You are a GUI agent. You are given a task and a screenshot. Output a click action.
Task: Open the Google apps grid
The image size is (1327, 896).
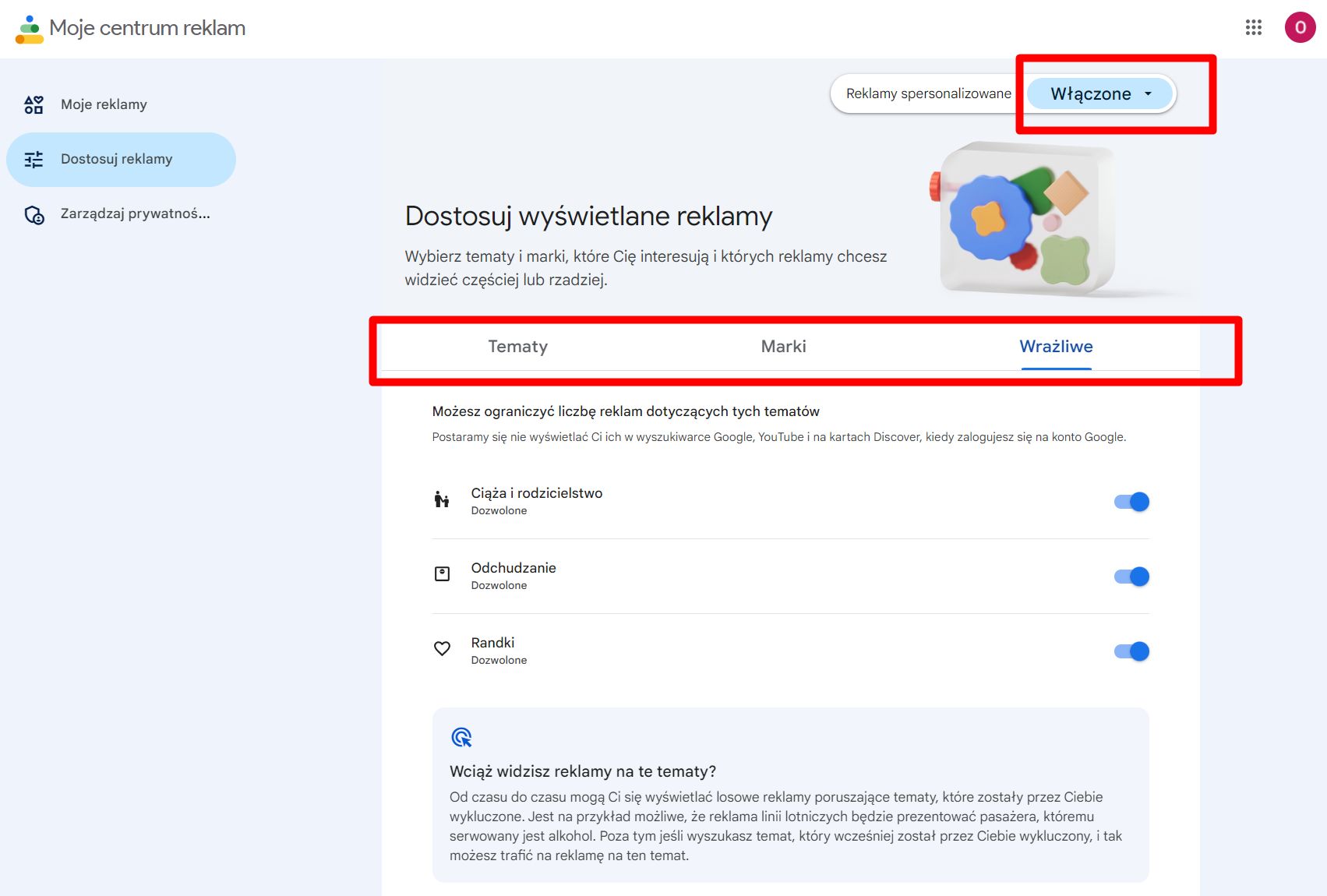(1253, 28)
